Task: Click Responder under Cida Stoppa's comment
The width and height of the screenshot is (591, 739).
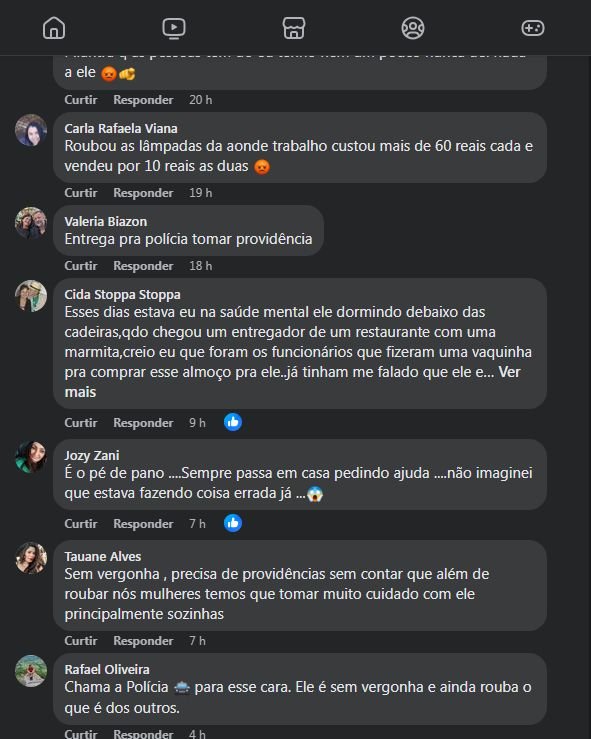Action: [x=143, y=423]
